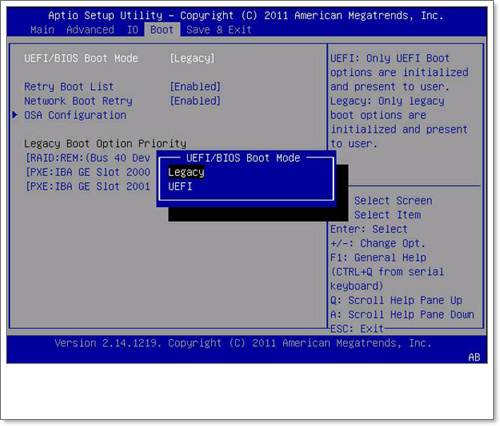Select the Boot tab
This screenshot has width=500, height=426.
[162, 30]
